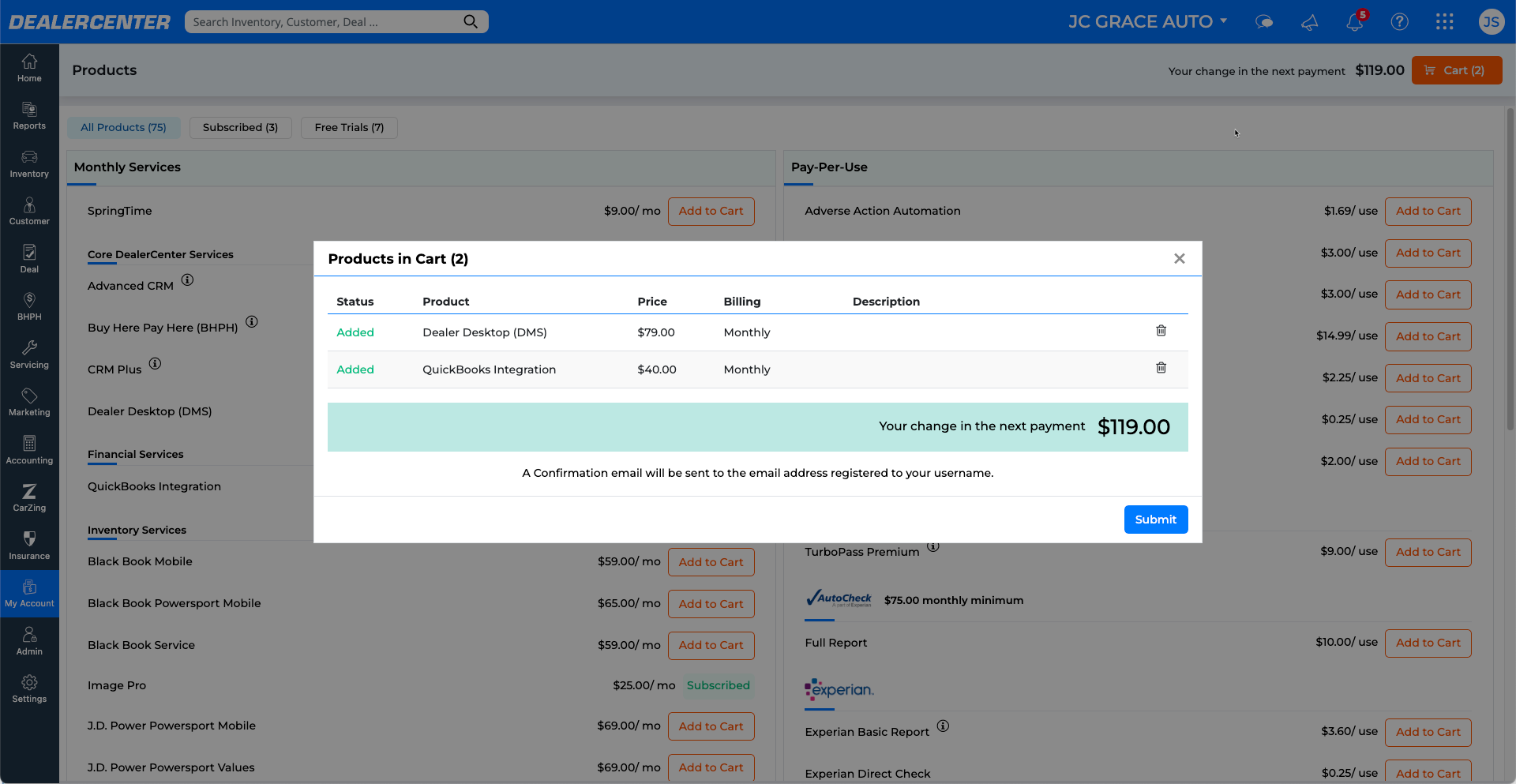1516x784 pixels.
Task: Add SpringTime to cart
Action: click(x=711, y=212)
